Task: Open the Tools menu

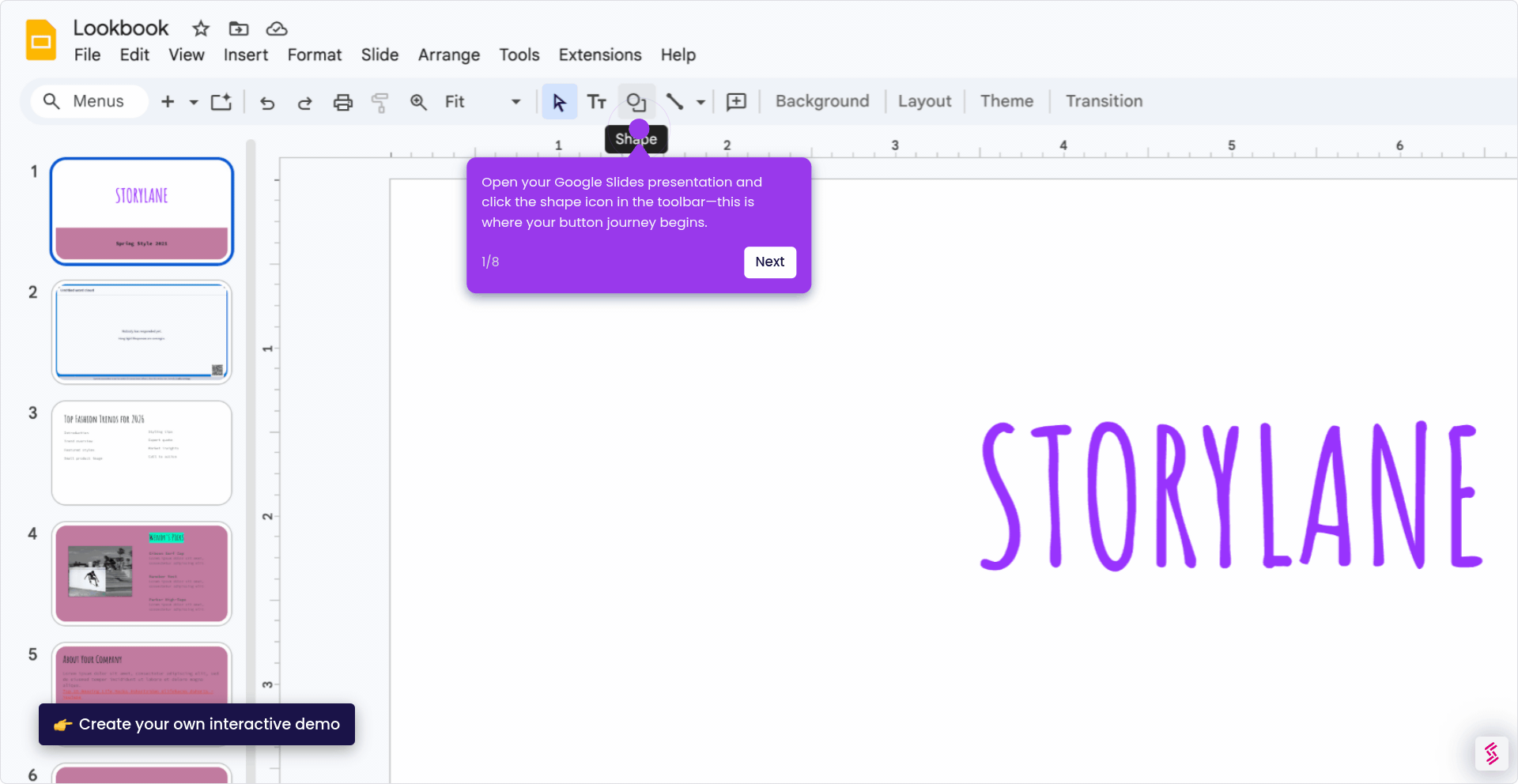Action: pos(519,55)
